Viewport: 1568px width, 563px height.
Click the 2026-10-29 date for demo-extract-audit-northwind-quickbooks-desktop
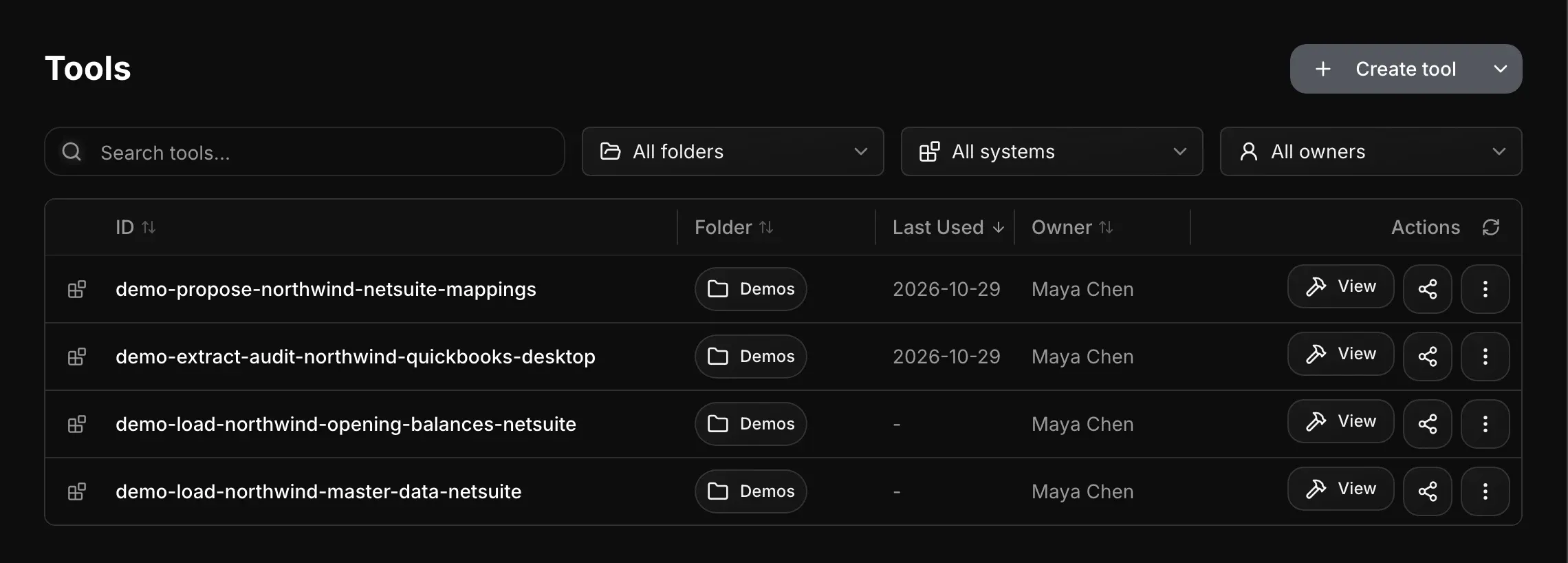(x=946, y=357)
